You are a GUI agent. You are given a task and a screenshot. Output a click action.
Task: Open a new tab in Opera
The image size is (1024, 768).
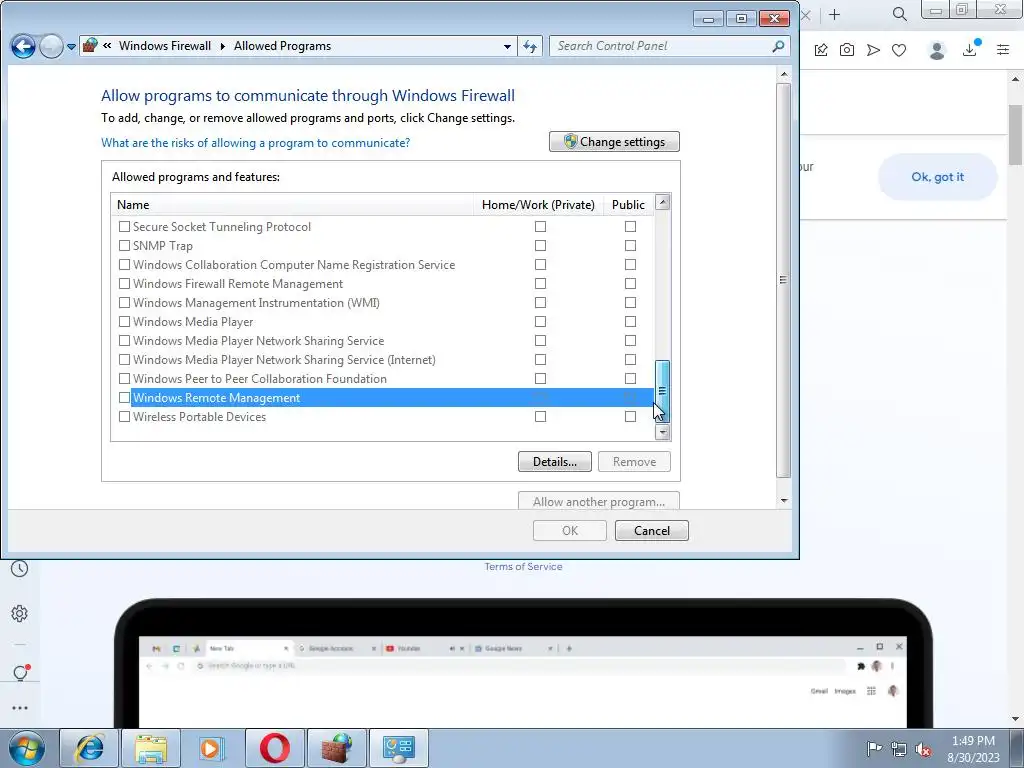click(x=834, y=14)
